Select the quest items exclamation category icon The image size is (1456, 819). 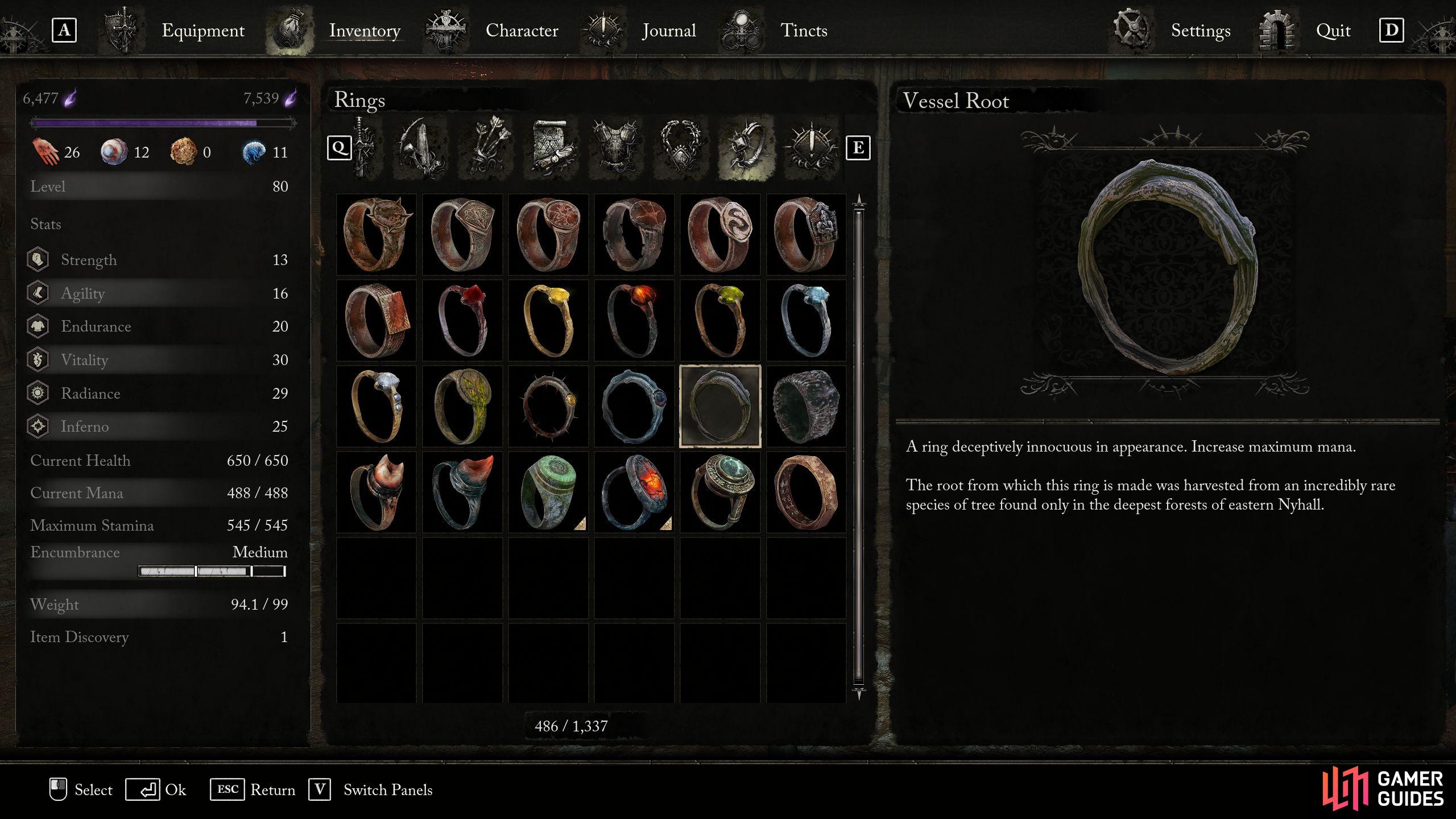(810, 148)
